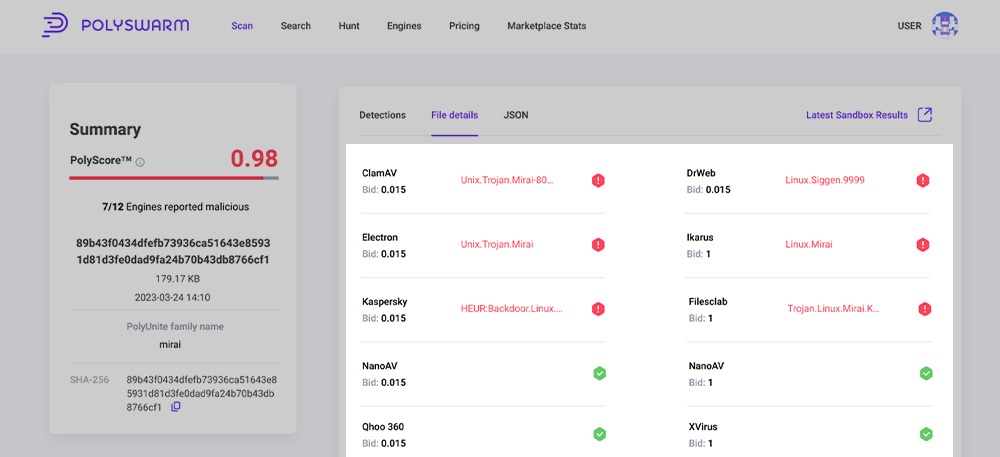Click the DrWeb red warning icon

click(923, 181)
